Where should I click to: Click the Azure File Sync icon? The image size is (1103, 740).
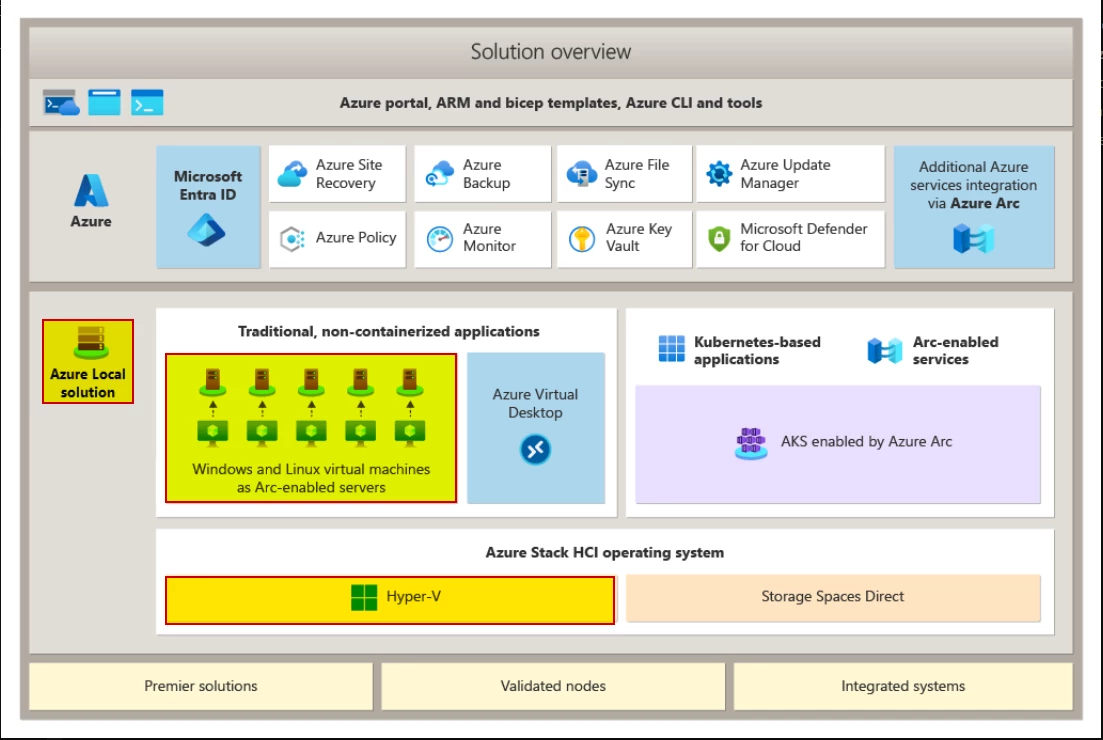click(582, 174)
